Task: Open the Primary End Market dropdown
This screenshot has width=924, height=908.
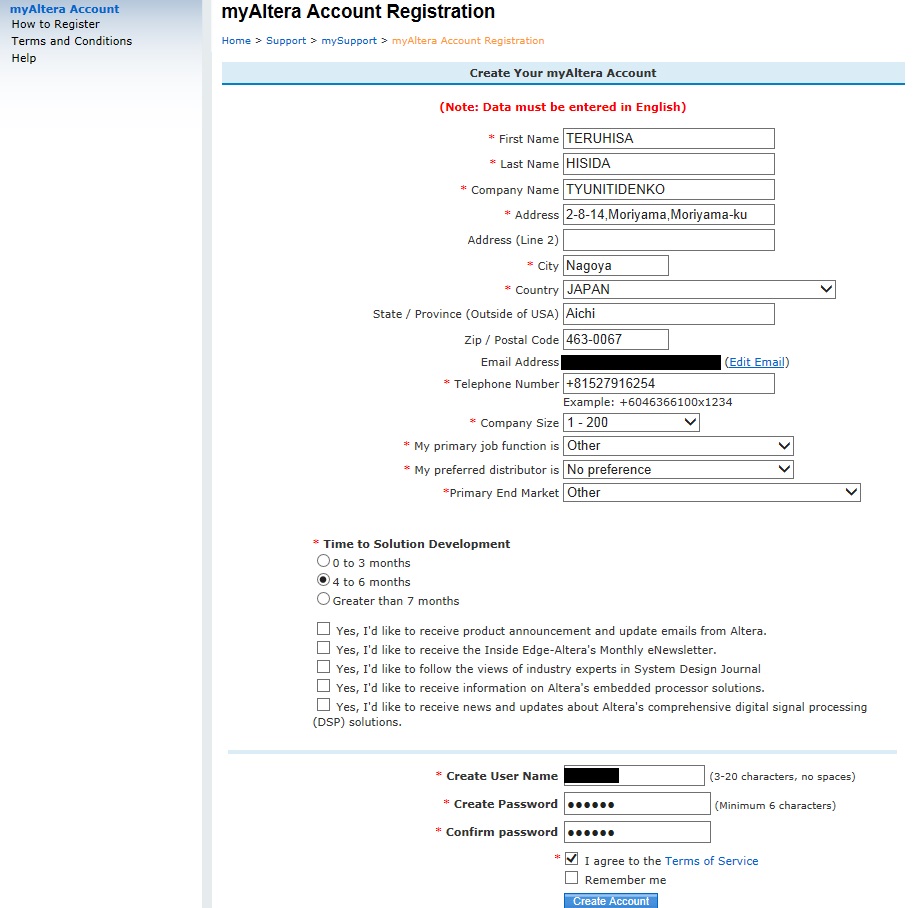Action: (712, 493)
